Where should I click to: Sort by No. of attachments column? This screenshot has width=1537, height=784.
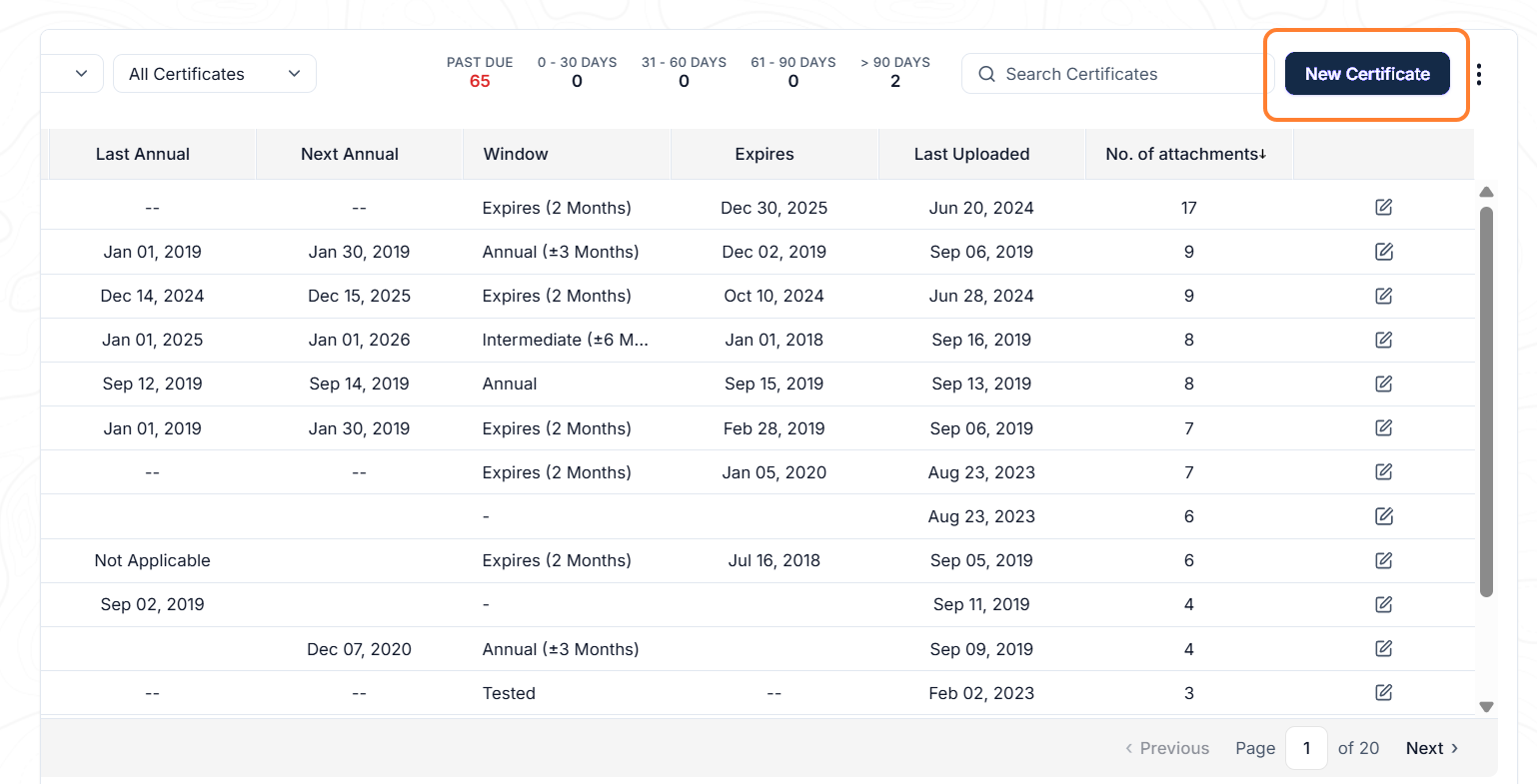click(x=1185, y=154)
